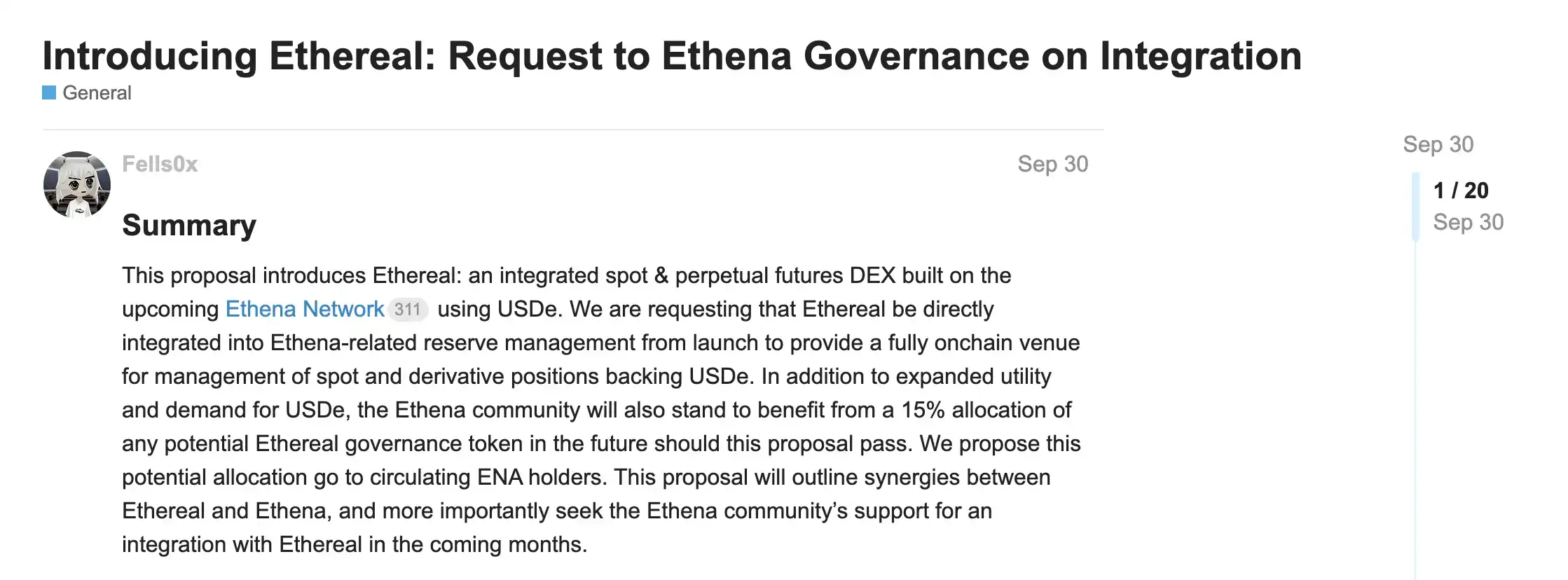Image resolution: width=1568 pixels, height=580 pixels.
Task: Open the Fells0x username profile link
Action: click(160, 164)
